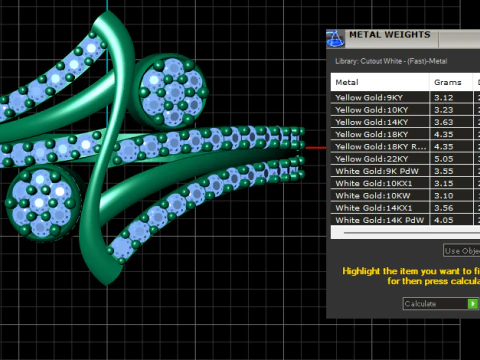Select the Yellow Gold:10KY row
Viewport: 480px width, 360px height.
(x=405, y=110)
